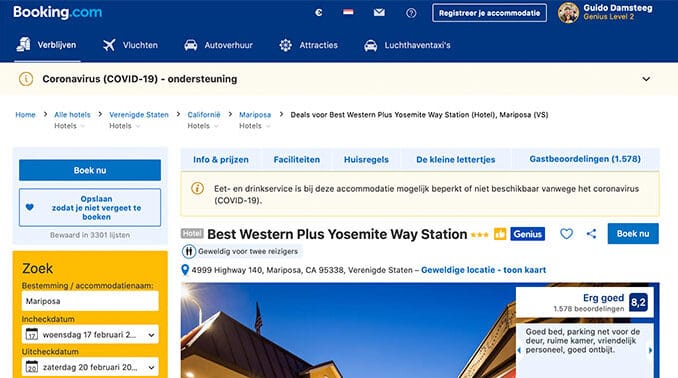The image size is (678, 378).
Task: Click the Booking.com logo
Action: (x=58, y=12)
